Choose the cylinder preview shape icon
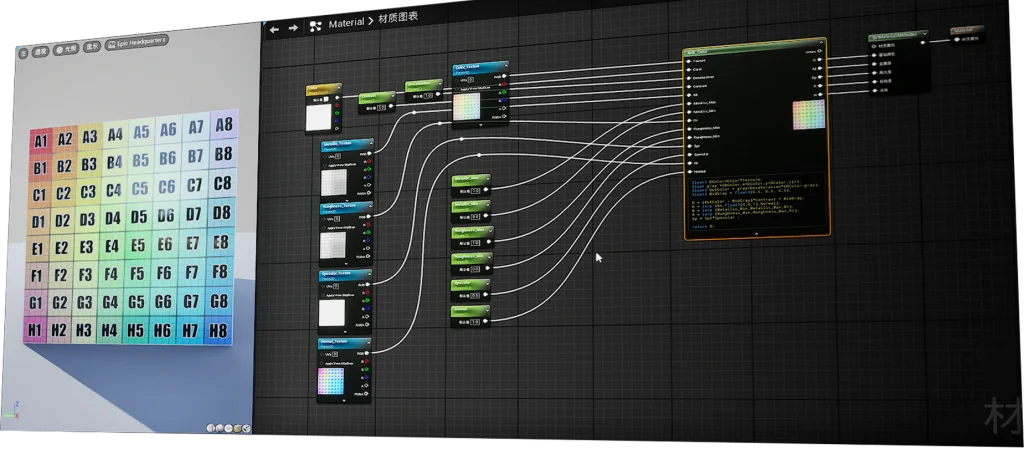 pos(211,428)
